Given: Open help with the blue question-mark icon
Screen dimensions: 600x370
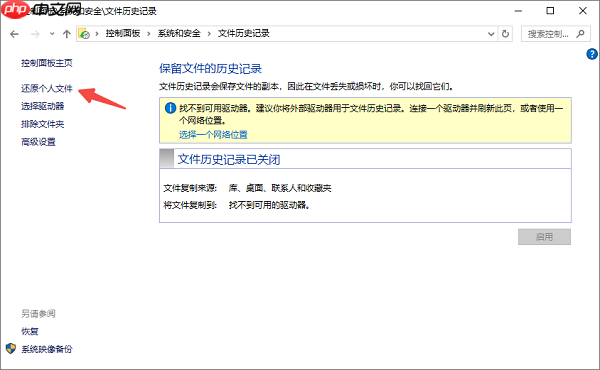Looking at the screenshot, I should click(592, 54).
